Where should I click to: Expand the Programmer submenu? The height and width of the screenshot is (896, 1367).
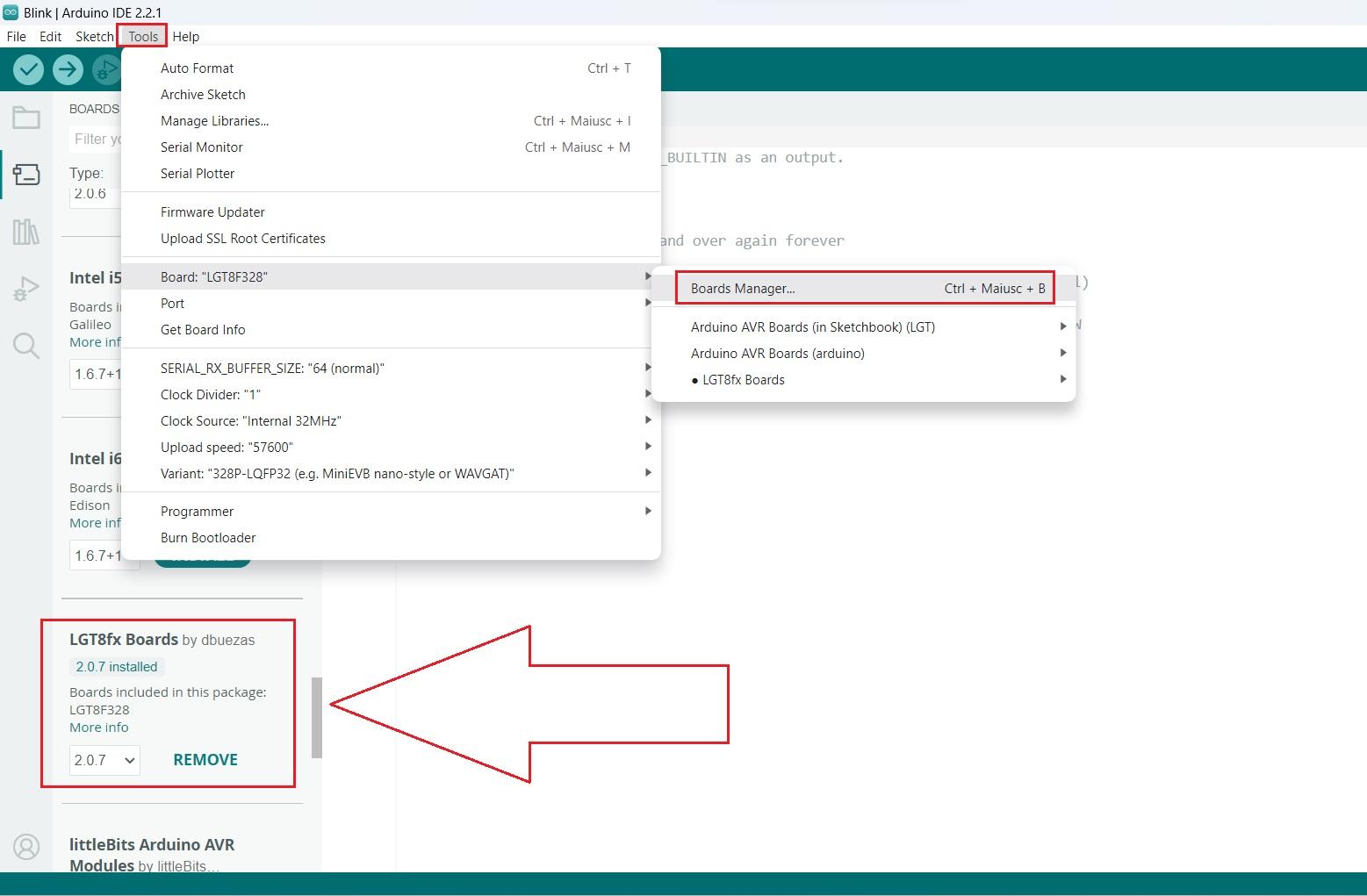(x=391, y=511)
